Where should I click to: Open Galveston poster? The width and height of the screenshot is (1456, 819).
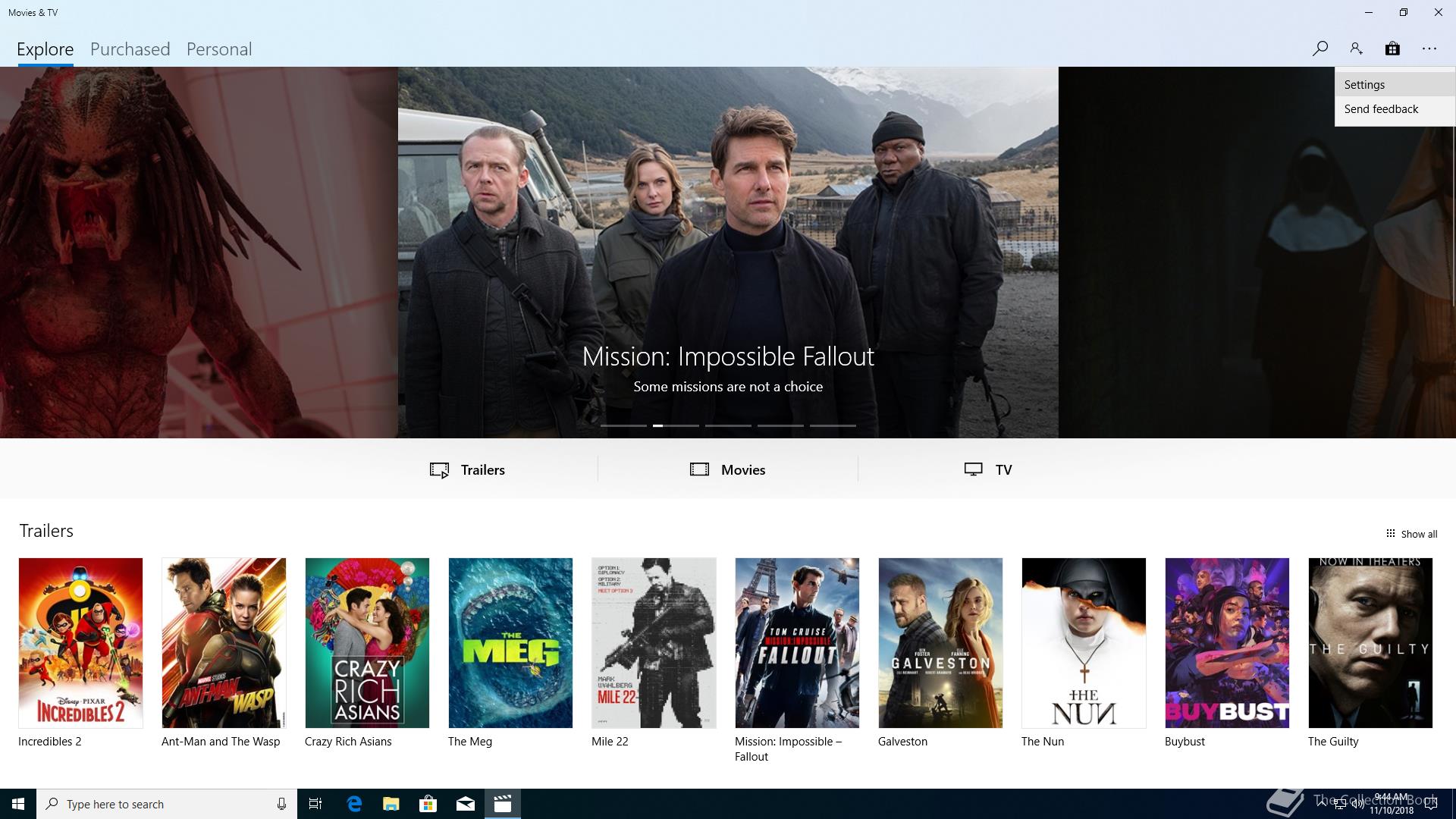click(940, 643)
